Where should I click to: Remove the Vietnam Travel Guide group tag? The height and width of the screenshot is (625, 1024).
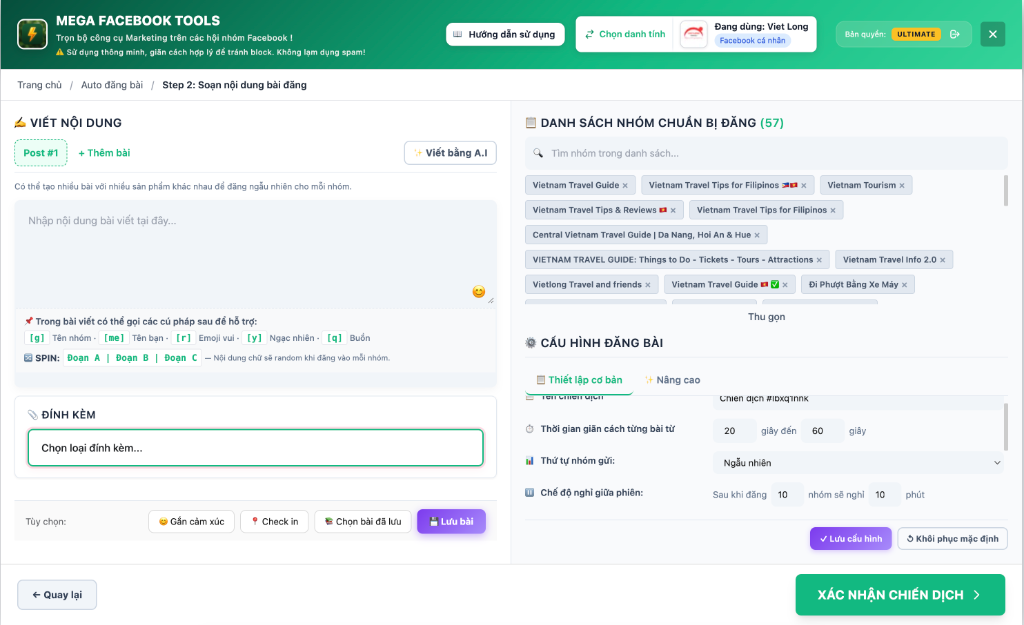pyautogui.click(x=625, y=185)
